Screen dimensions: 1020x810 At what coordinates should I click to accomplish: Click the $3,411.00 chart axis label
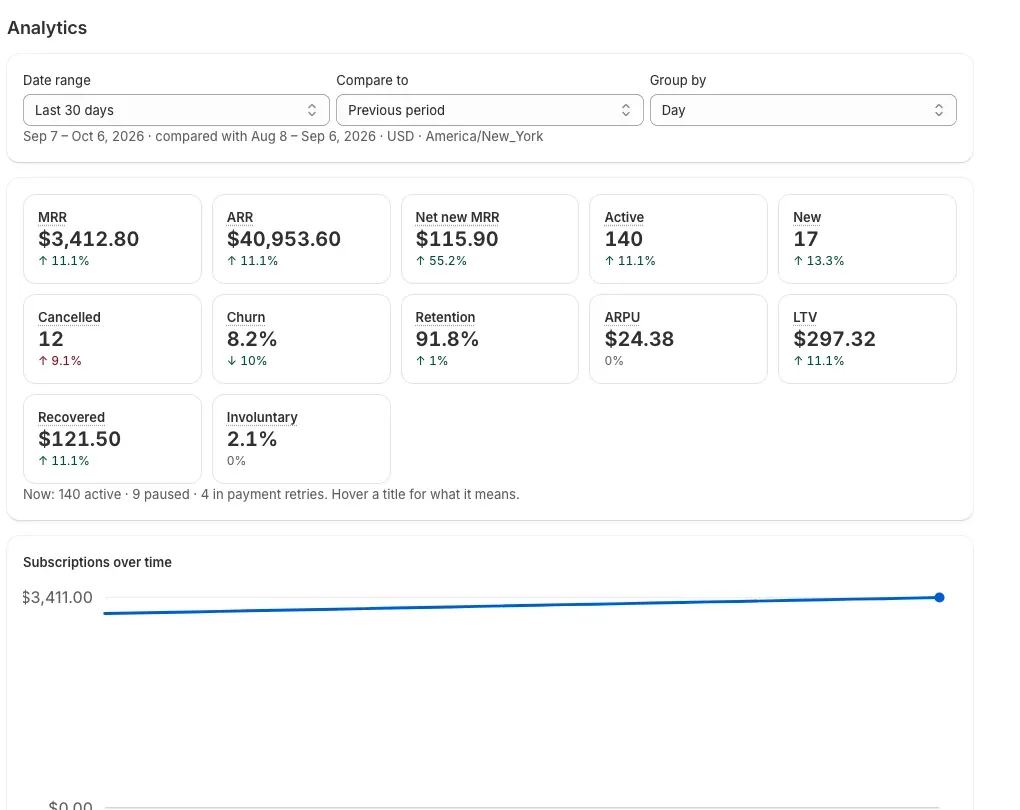point(57,597)
